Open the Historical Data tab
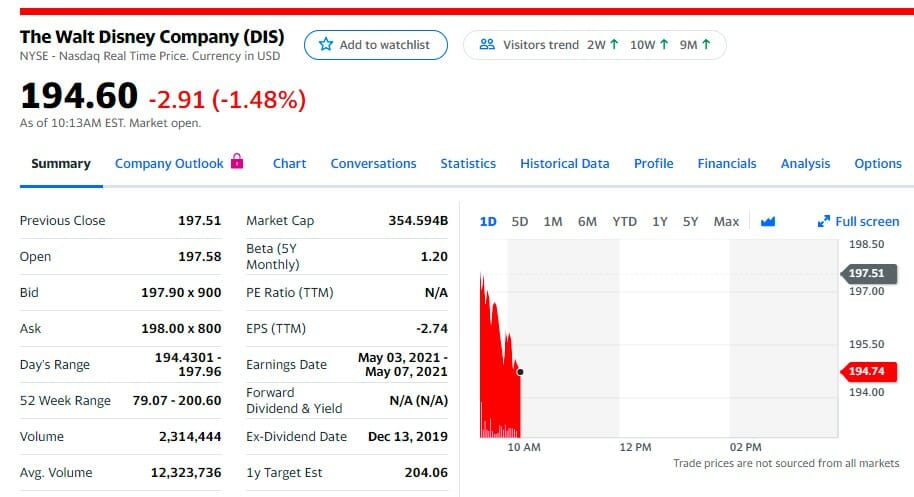914x497 pixels. (x=564, y=164)
